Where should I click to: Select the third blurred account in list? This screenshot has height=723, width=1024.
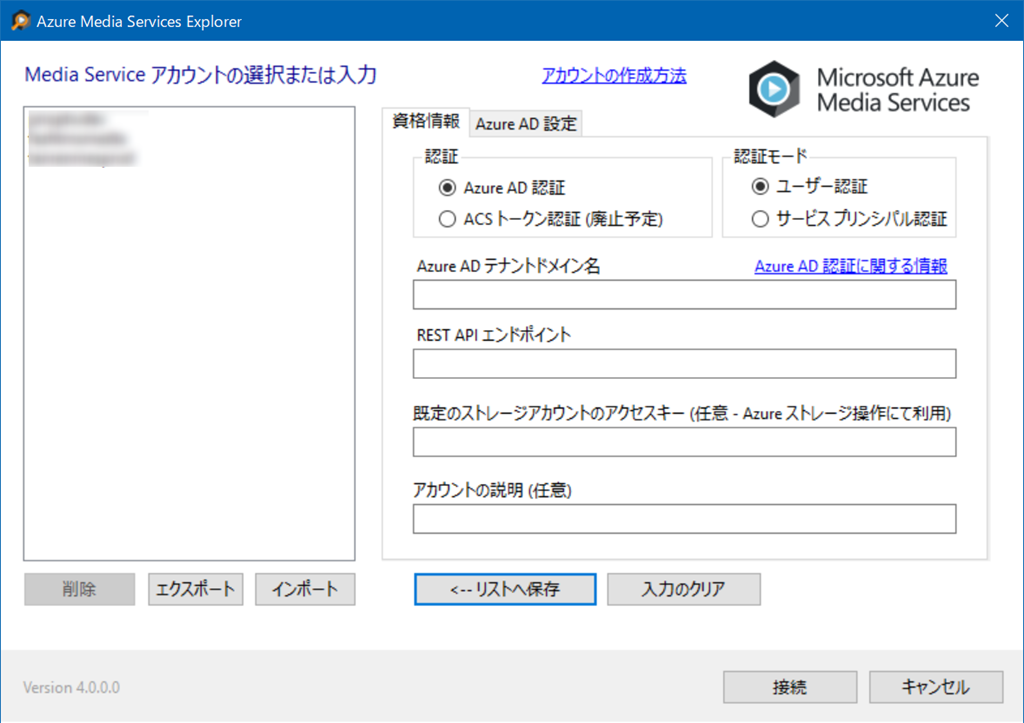click(x=82, y=159)
